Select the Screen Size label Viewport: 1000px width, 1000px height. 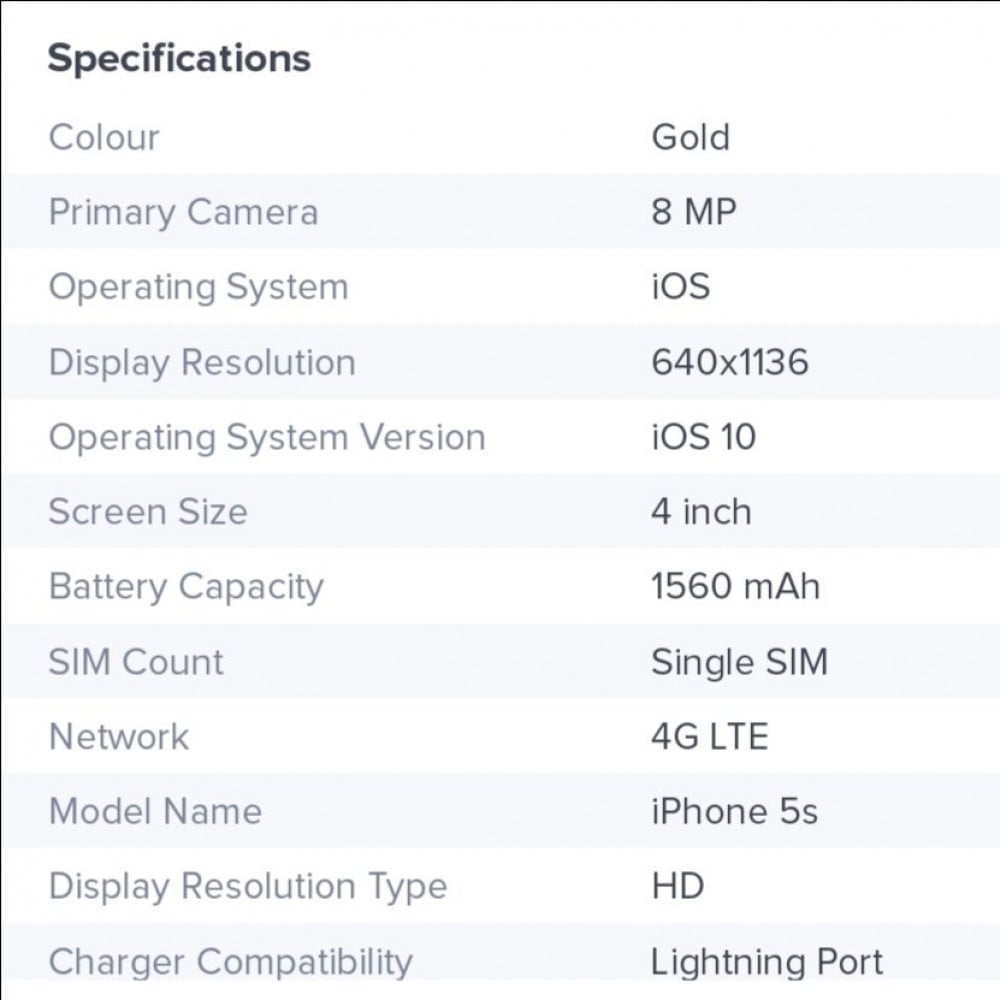(x=148, y=511)
